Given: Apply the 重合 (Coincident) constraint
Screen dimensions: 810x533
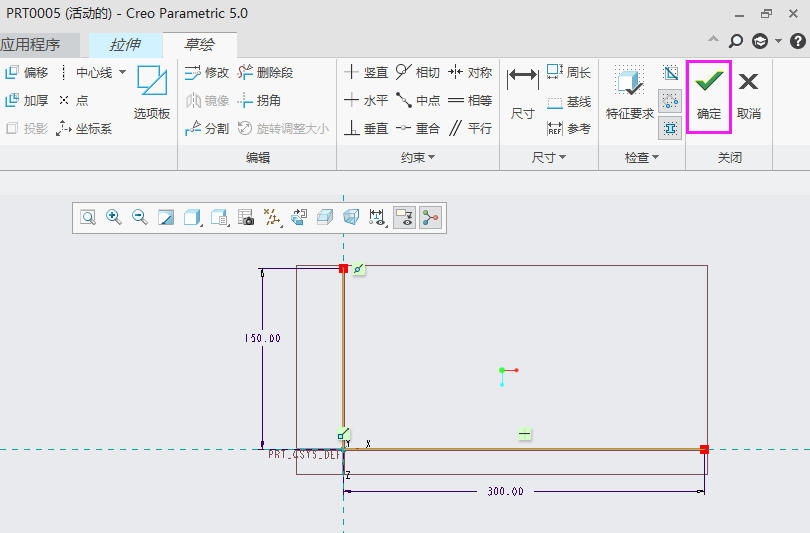Looking at the screenshot, I should pos(418,128).
